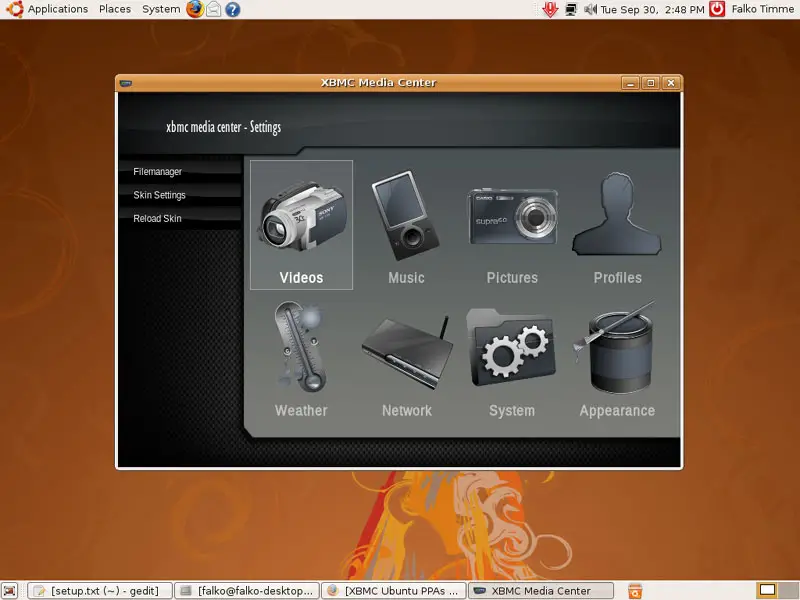Click the XBMC window menu icon in the title bar
The width and height of the screenshot is (800, 600).
click(x=126, y=83)
